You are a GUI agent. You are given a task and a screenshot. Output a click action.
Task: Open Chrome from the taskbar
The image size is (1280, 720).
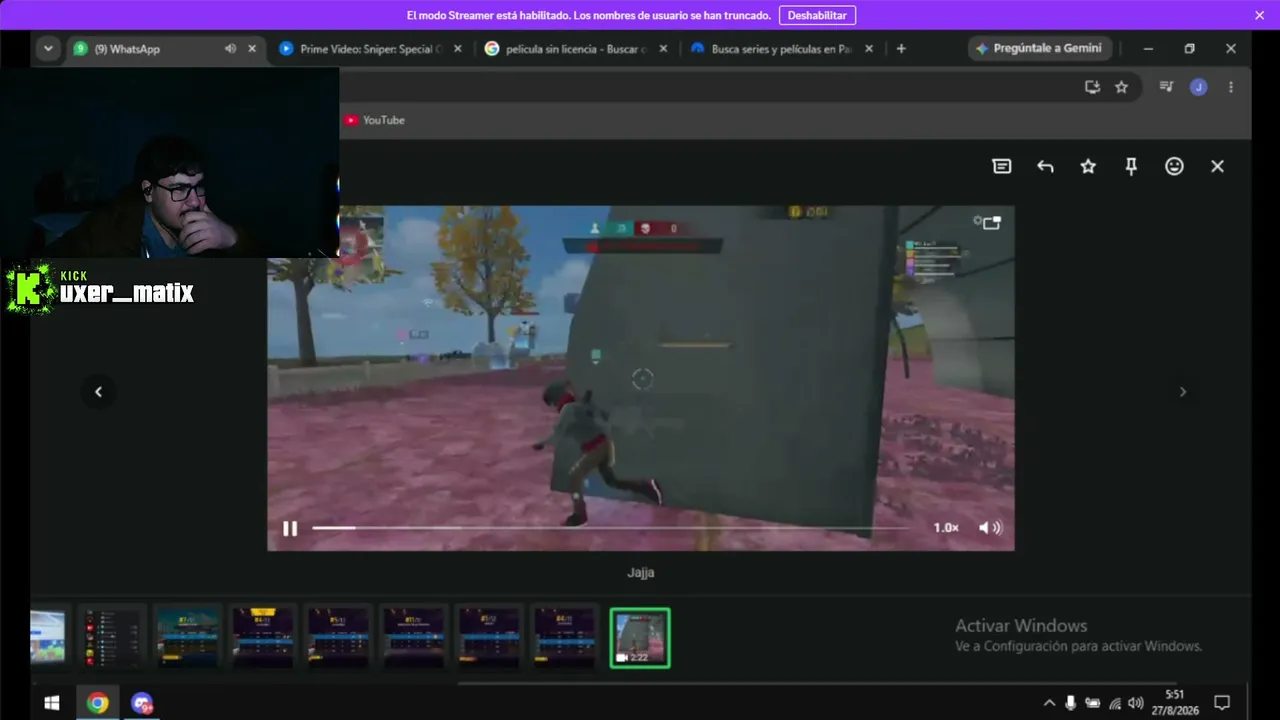point(97,703)
